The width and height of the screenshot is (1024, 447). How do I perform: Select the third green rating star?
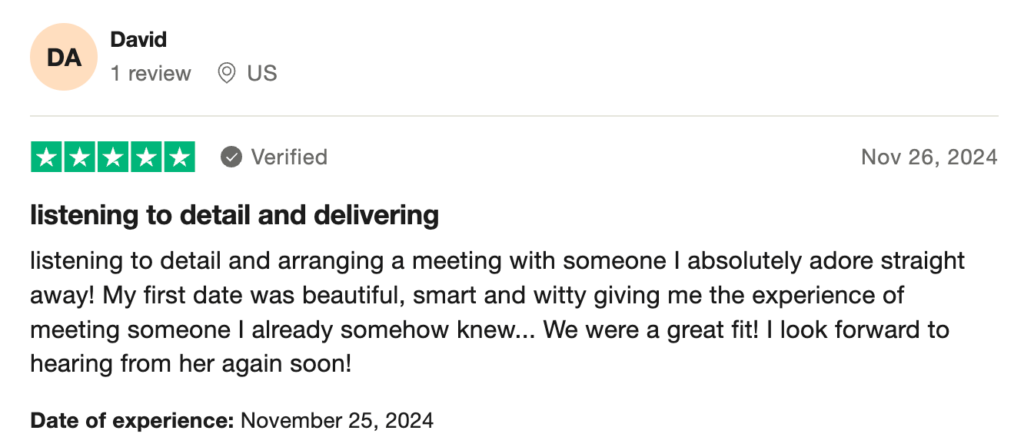pos(113,157)
